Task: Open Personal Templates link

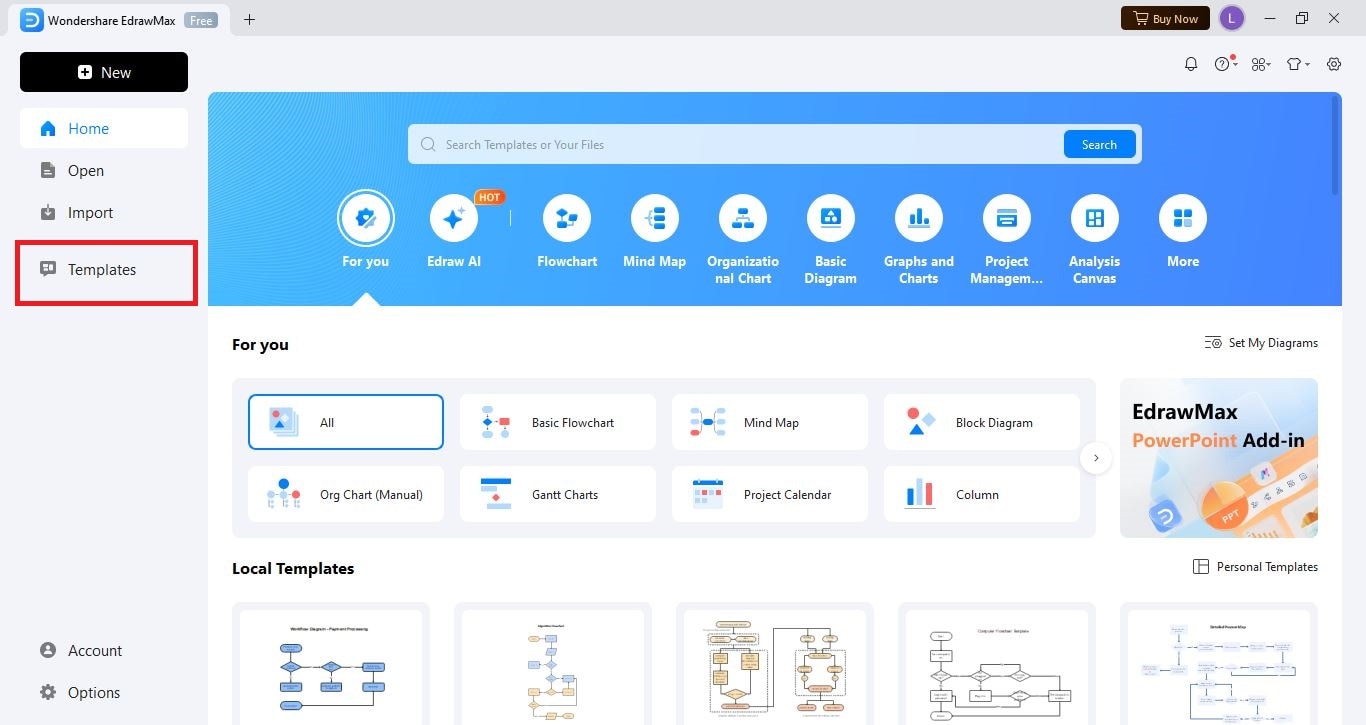Action: tap(1255, 567)
